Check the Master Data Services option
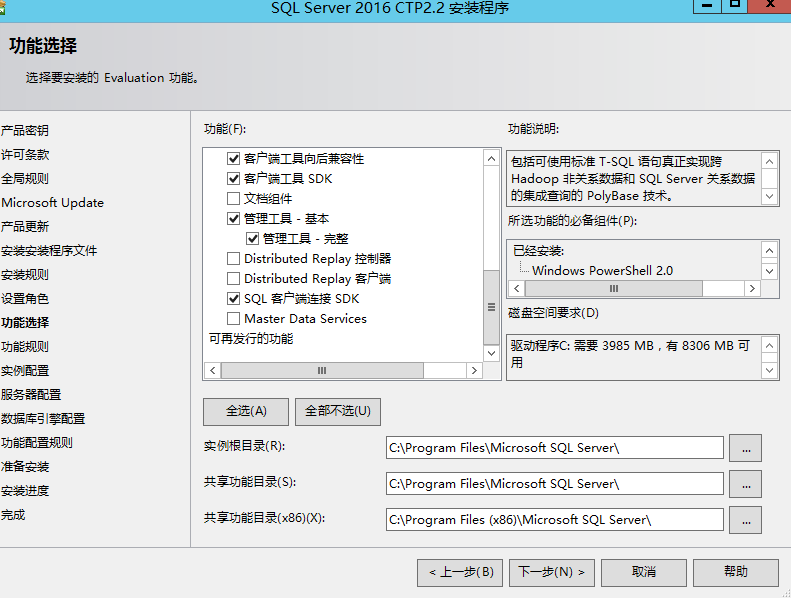 click(x=234, y=319)
